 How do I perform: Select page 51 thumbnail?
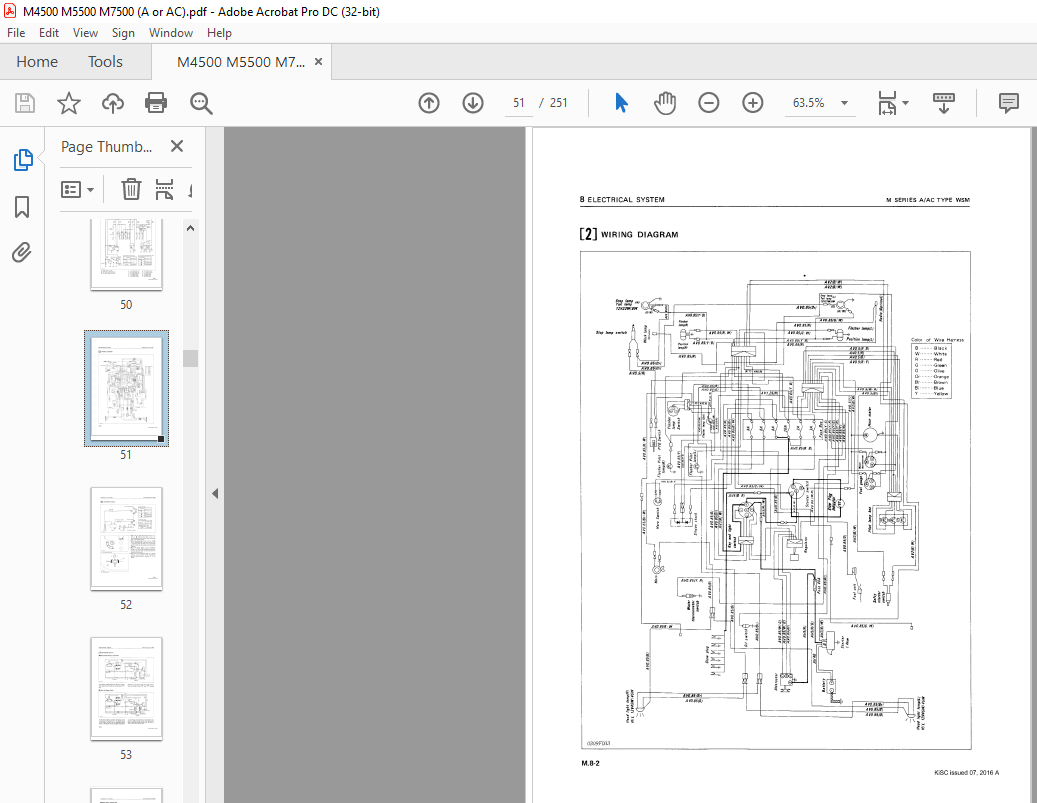[x=126, y=388]
